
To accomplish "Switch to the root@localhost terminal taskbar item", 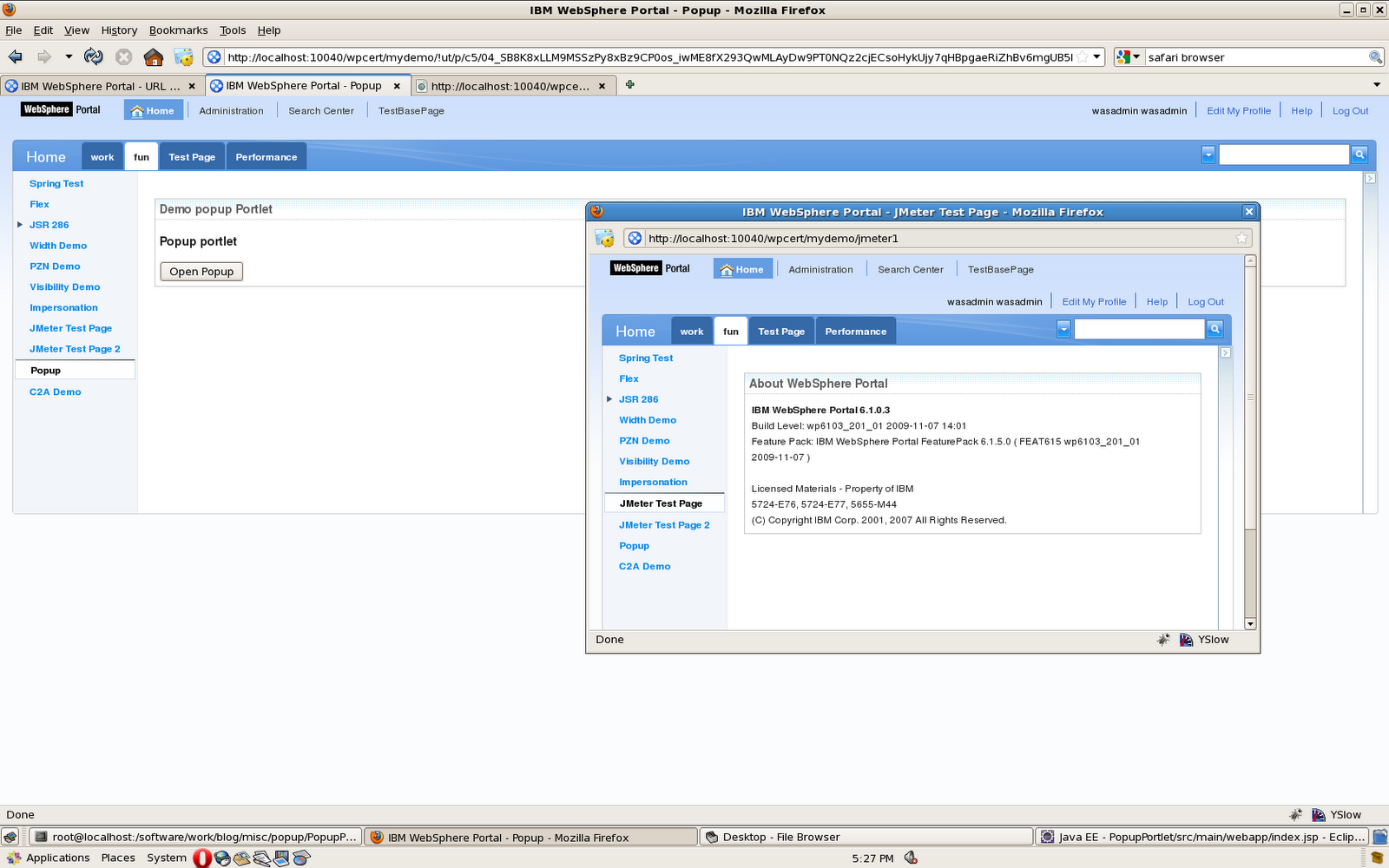I will pos(196,838).
